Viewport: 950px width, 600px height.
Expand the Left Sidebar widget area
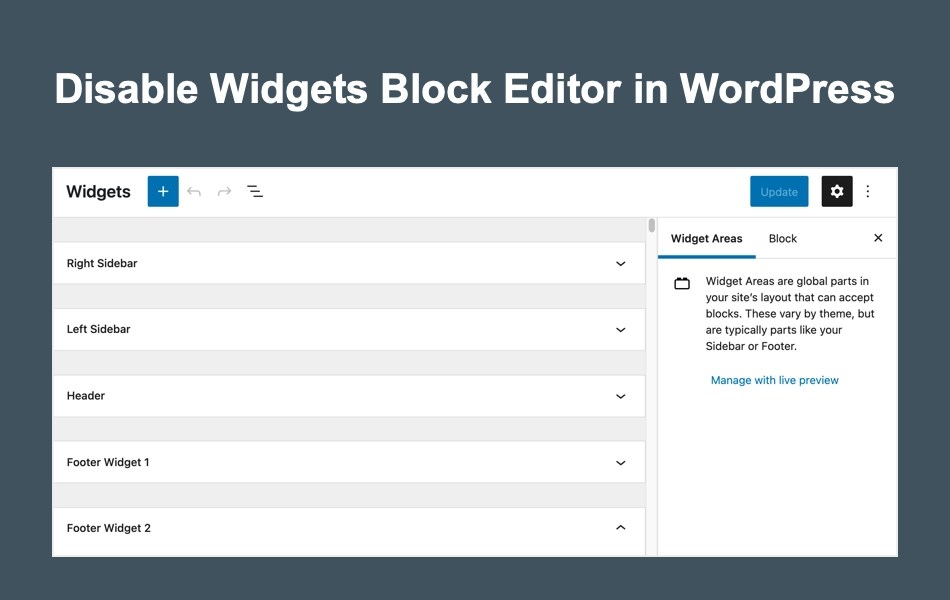click(620, 329)
